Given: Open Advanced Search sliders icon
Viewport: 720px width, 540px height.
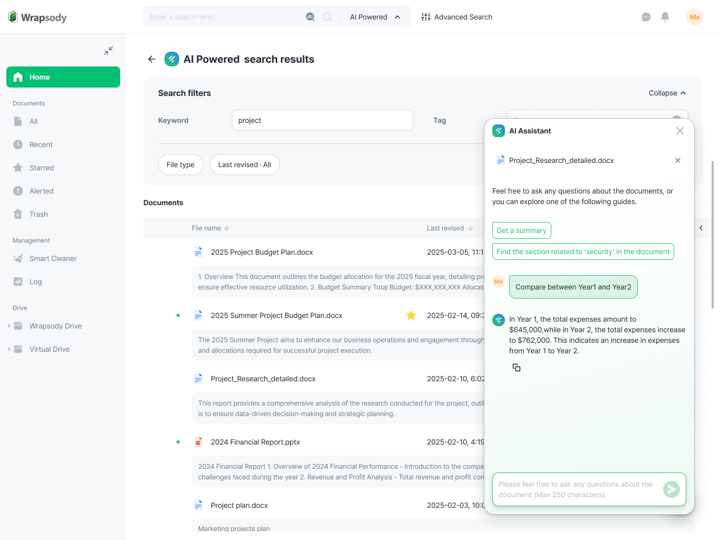Looking at the screenshot, I should click(426, 17).
